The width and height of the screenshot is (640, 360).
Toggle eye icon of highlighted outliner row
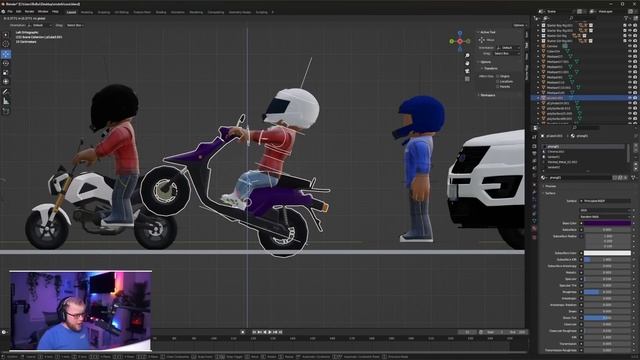(630, 98)
